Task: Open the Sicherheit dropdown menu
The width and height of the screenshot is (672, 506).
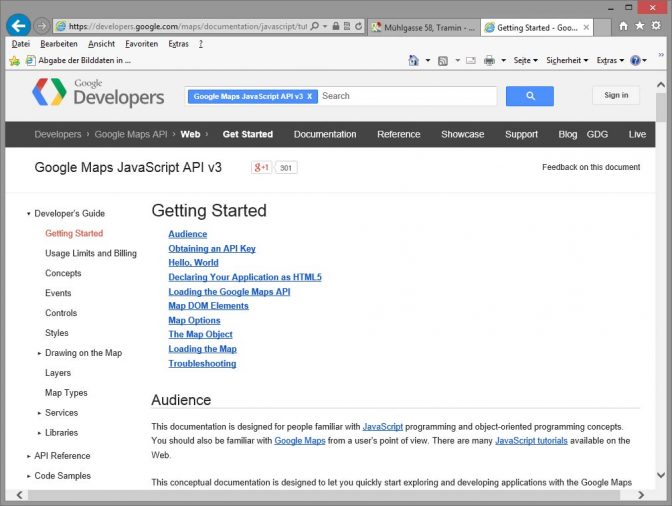Action: [567, 60]
